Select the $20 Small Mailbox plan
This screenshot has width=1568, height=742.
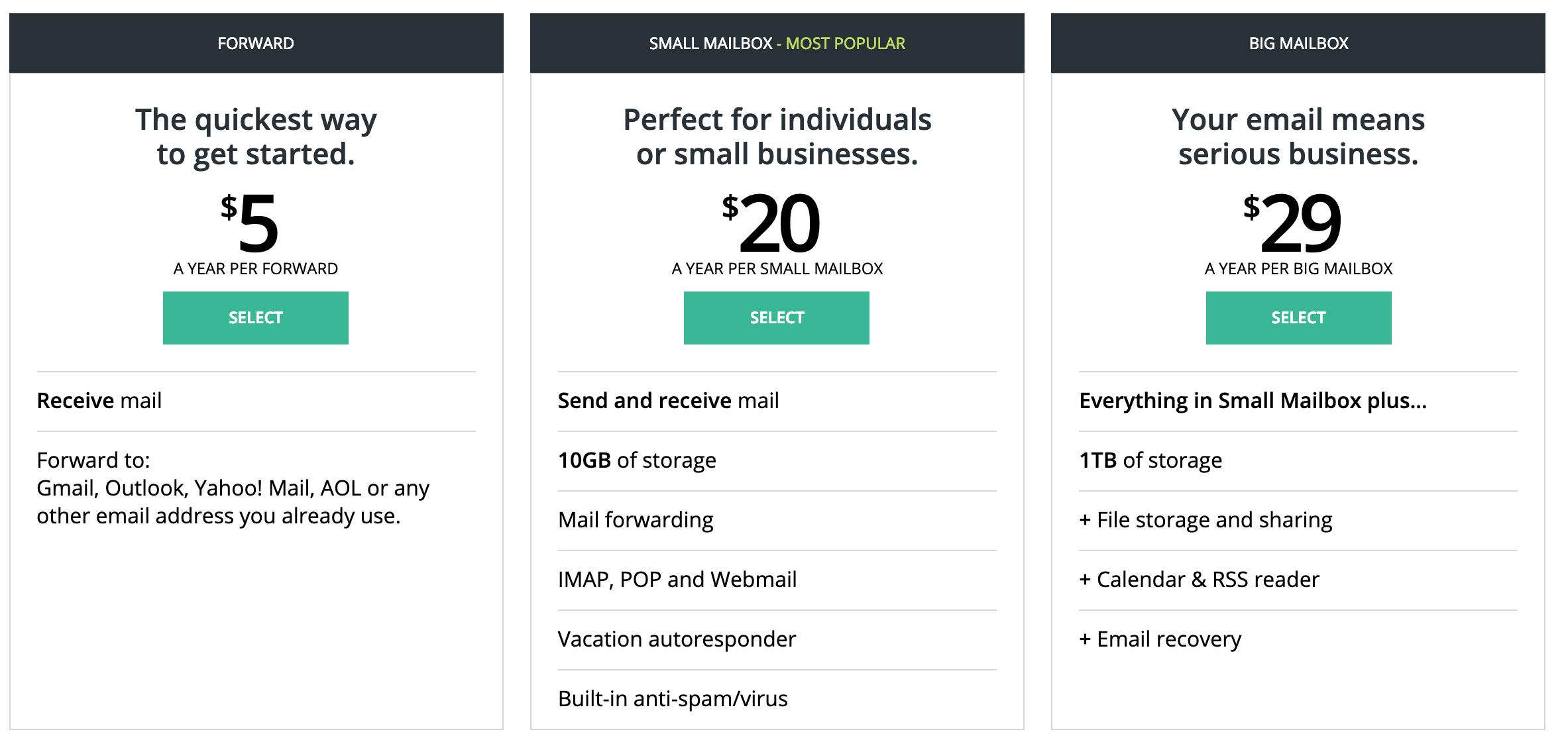tap(777, 318)
